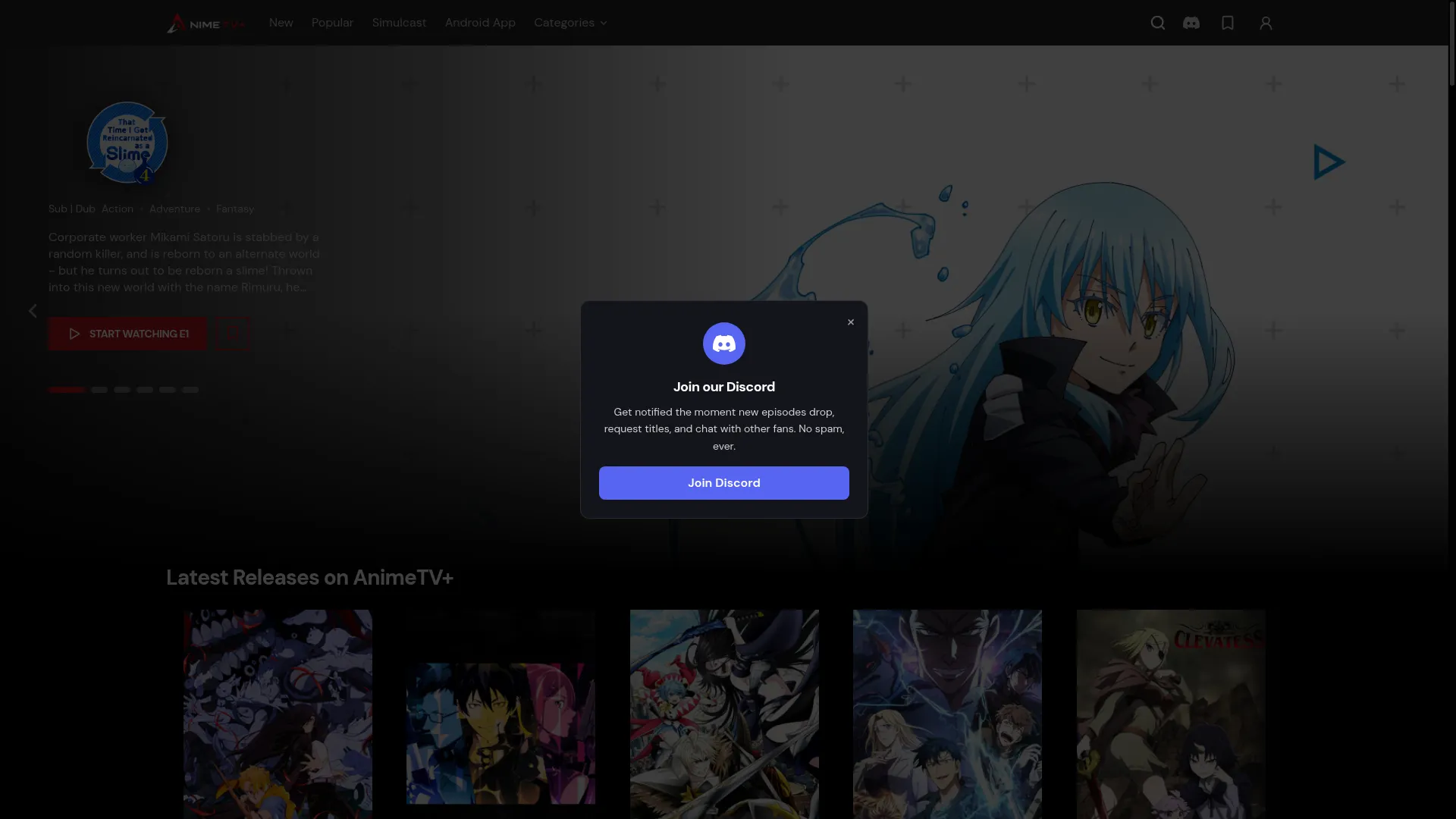Click the Discord logo circle in popup
Image resolution: width=1456 pixels, height=819 pixels.
[724, 344]
